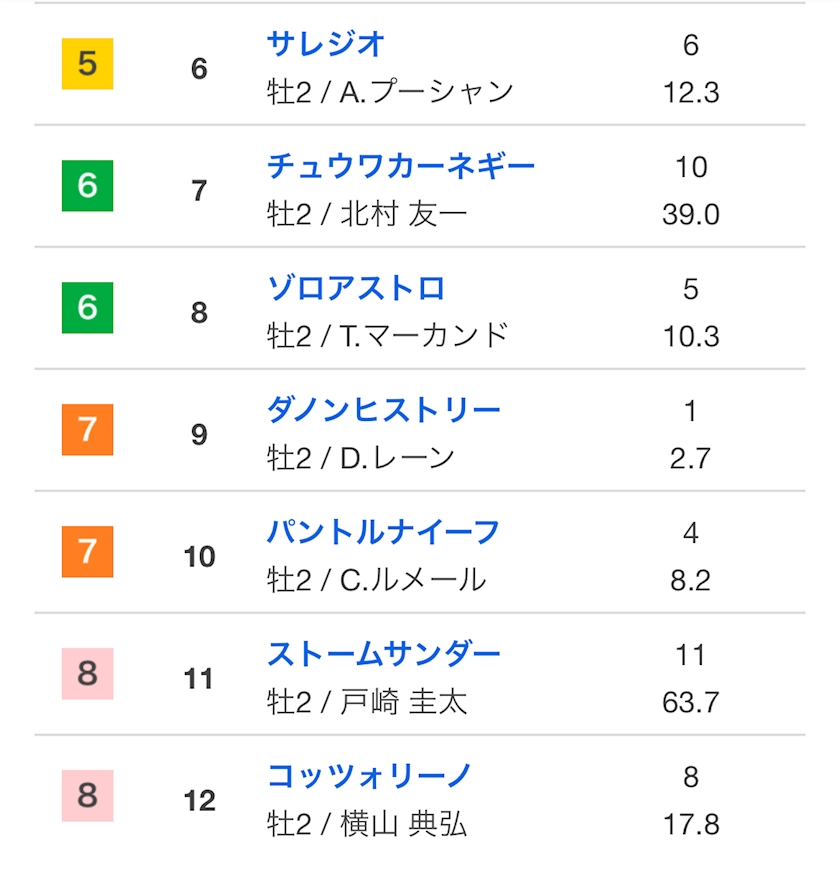Click orange bracket 7 badge for horse 10

coord(88,551)
